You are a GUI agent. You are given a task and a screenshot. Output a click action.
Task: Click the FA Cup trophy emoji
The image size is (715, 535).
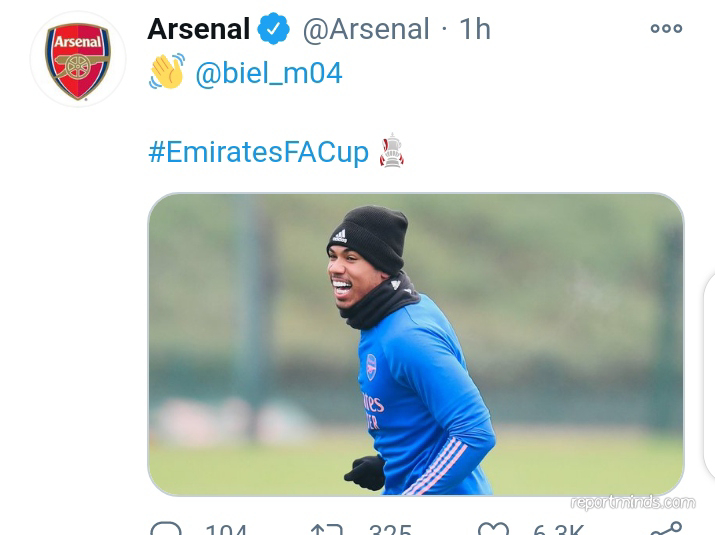391,151
